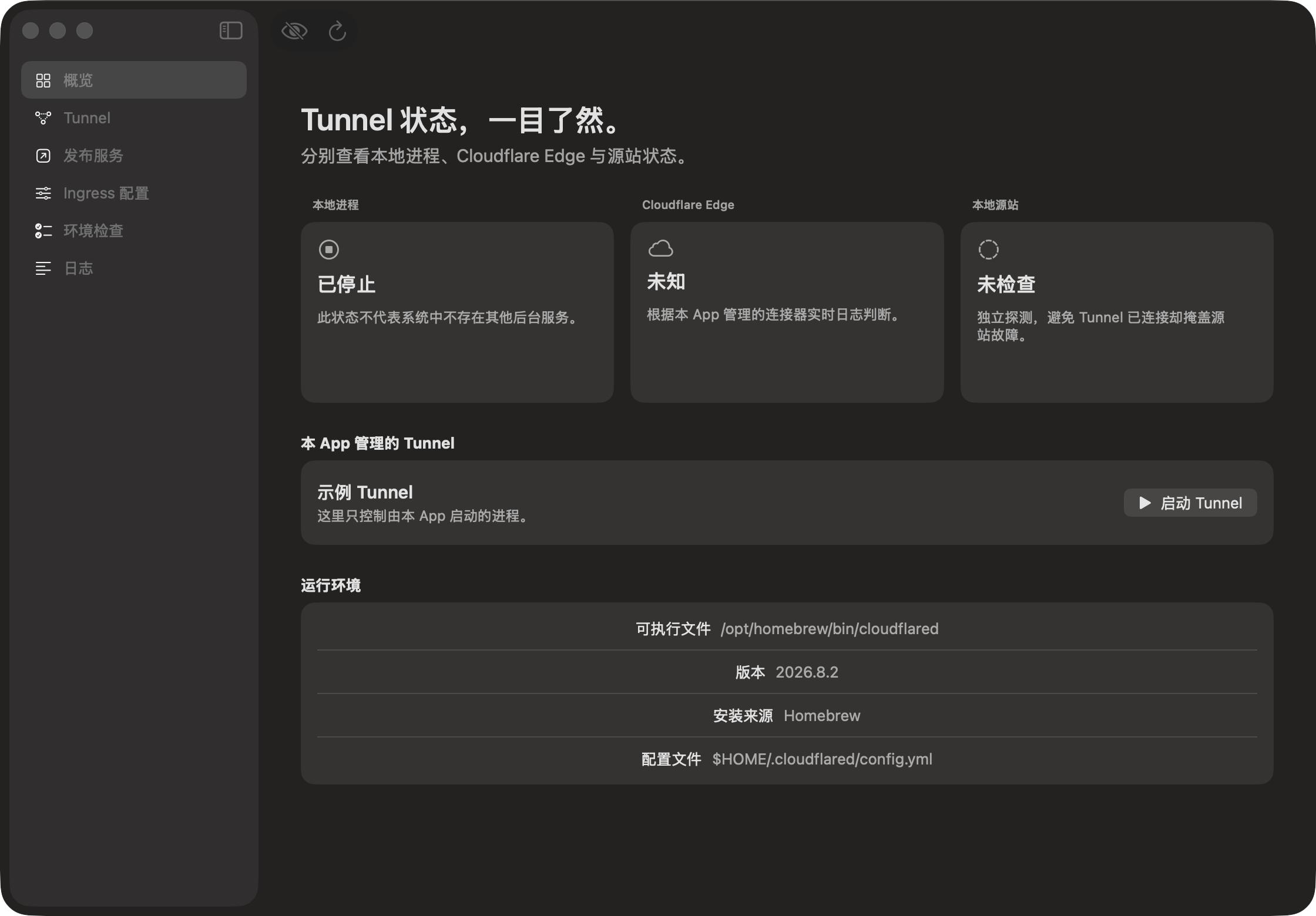
Task: Start the tunnel with 启动 Tunnel button
Action: pyautogui.click(x=1190, y=503)
